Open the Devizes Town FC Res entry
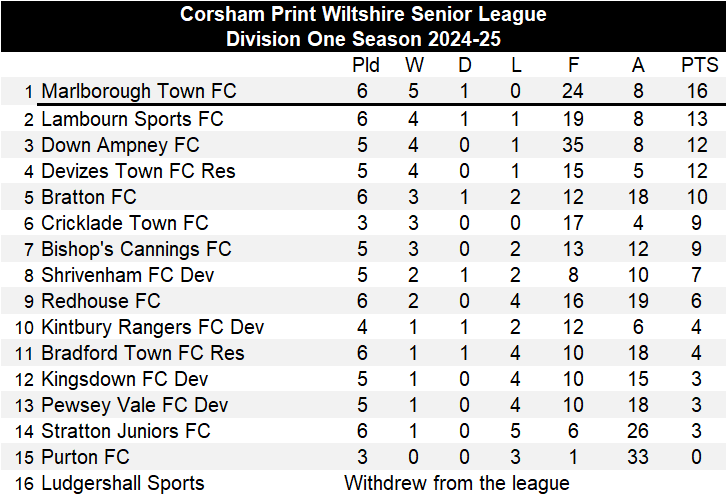This screenshot has height=496, width=726. tap(138, 171)
